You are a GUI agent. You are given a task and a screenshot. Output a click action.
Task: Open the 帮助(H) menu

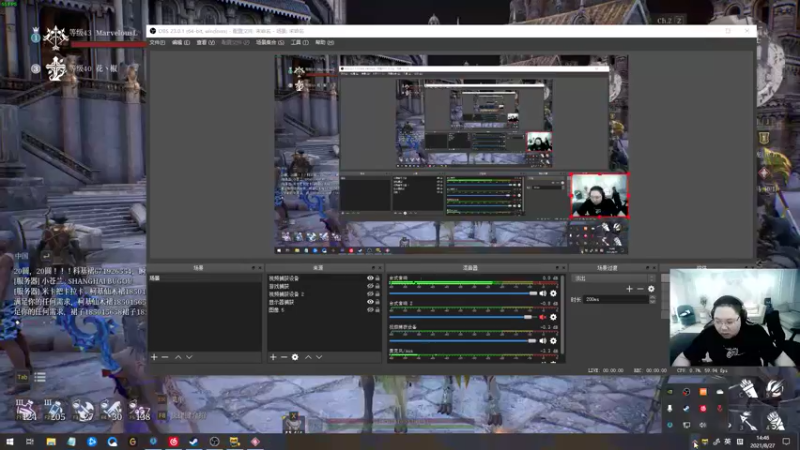tap(324, 43)
